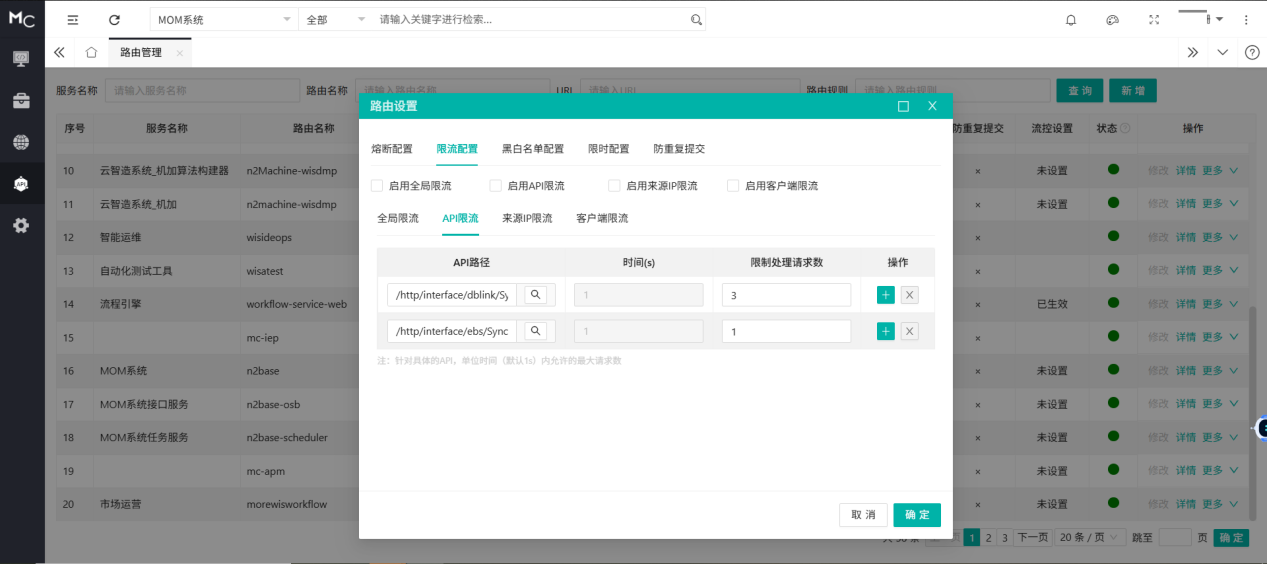The width and height of the screenshot is (1267, 564).
Task: Open the briefcase module in the left sidebar
Action: click(21, 101)
